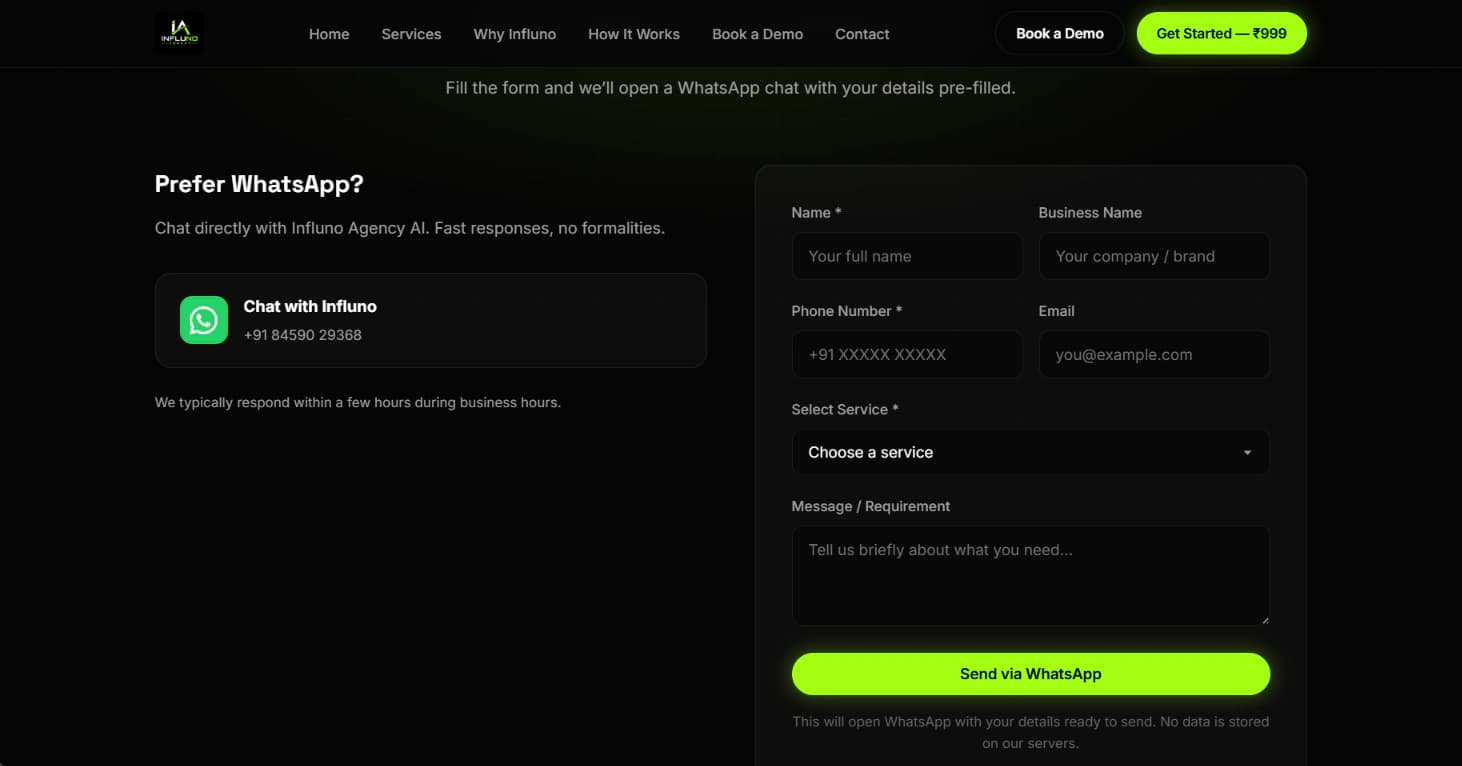Image resolution: width=1462 pixels, height=766 pixels.
Task: Focus the Your full name field
Action: [907, 256]
